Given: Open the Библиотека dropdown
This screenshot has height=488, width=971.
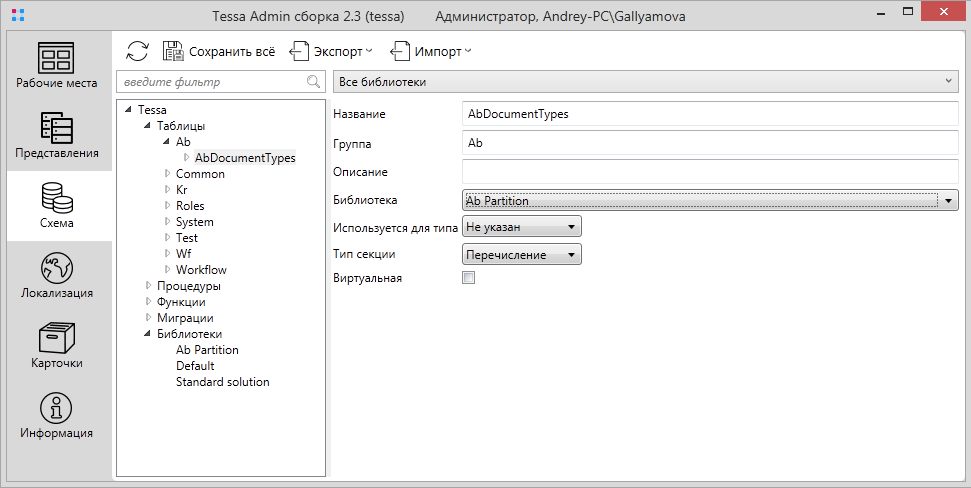Looking at the screenshot, I should click(x=946, y=201).
